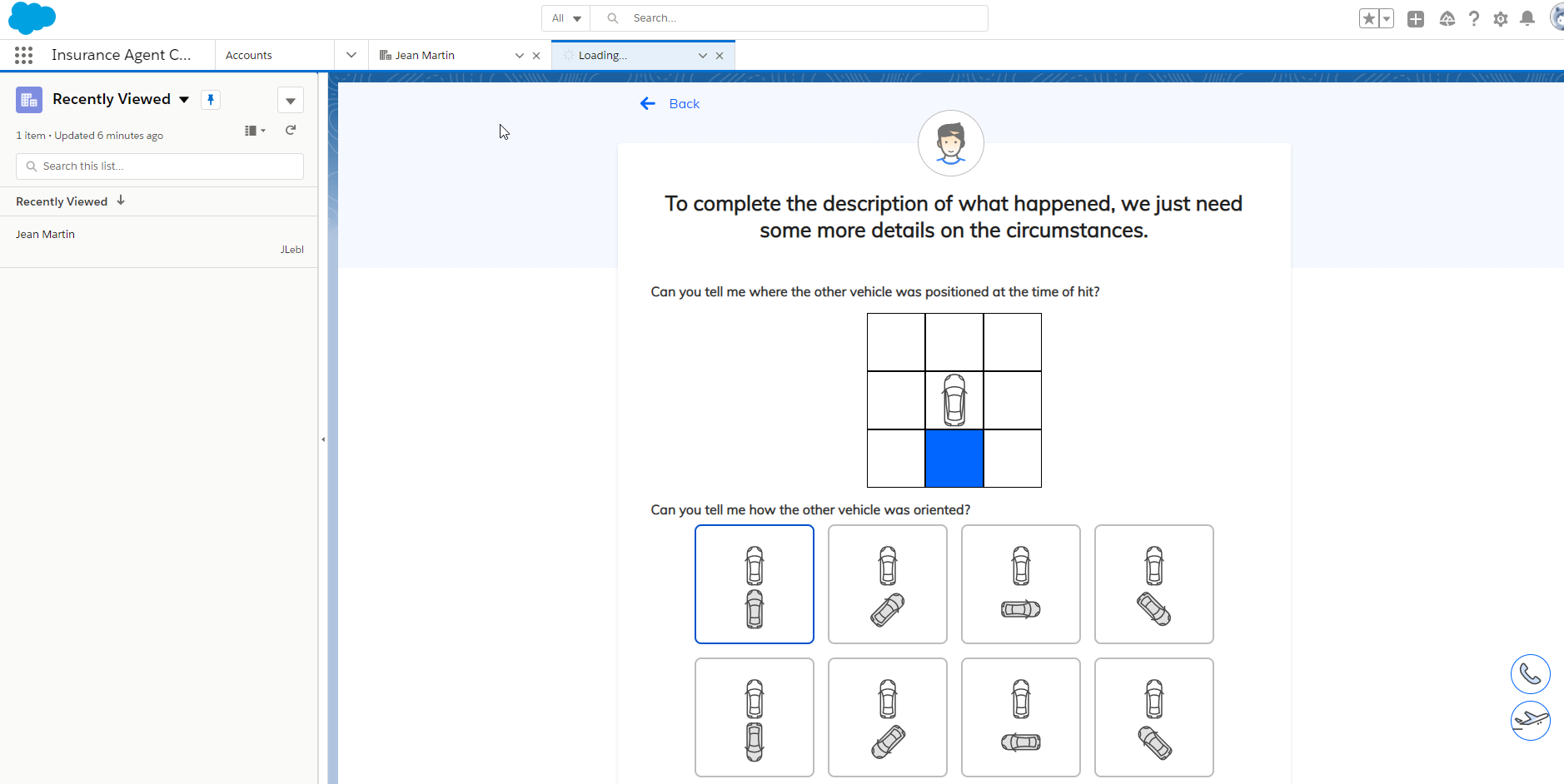Pin the Recently Viewed list view
Viewport: 1564px width, 784px height.
tap(211, 100)
